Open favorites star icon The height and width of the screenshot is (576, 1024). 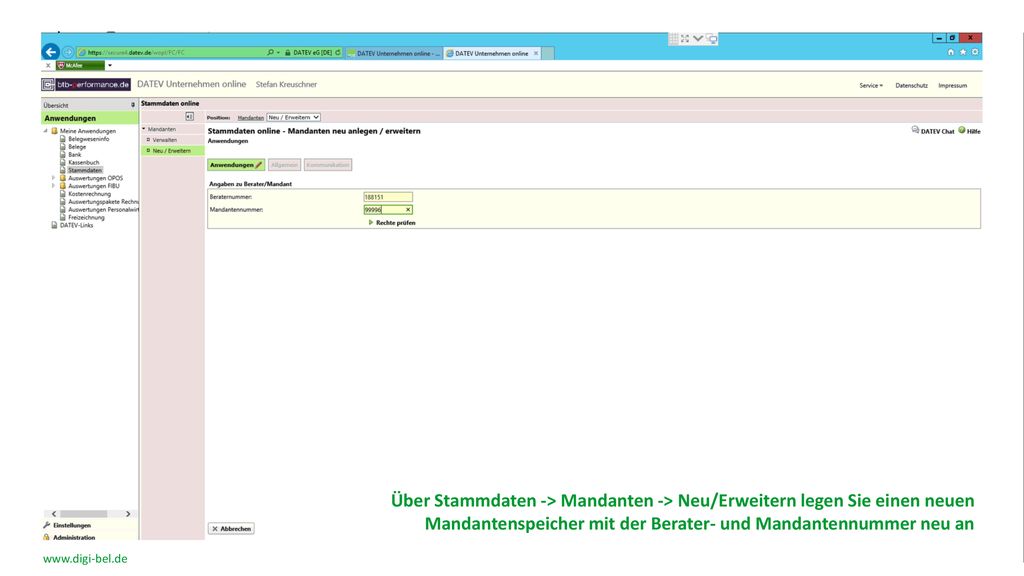[x=963, y=52]
